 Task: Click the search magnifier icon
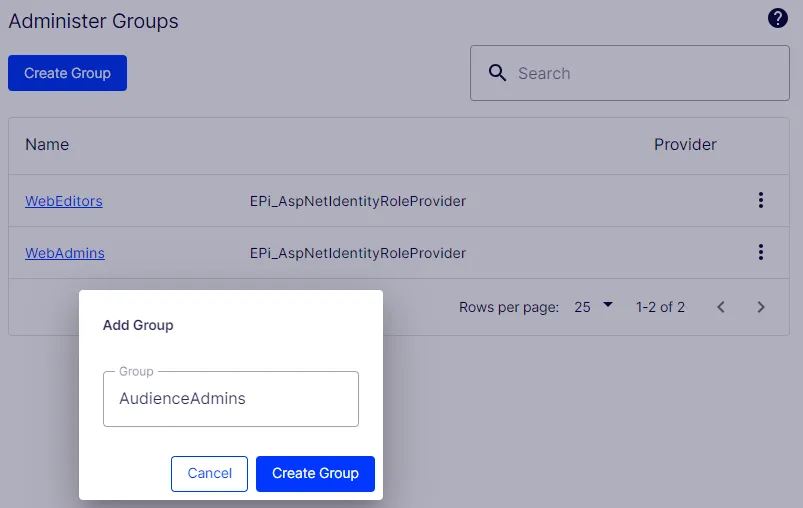tap(497, 73)
